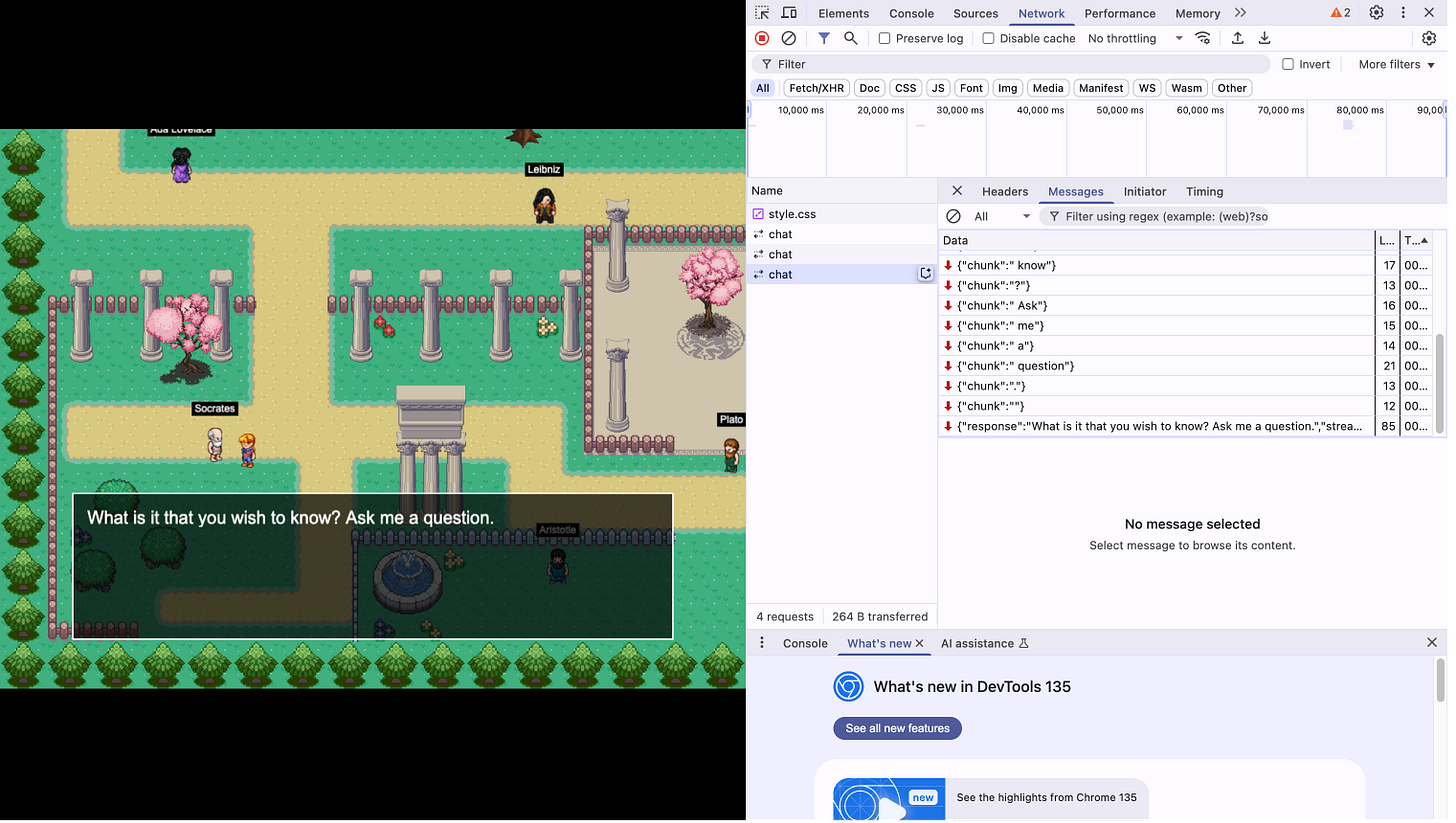The height and width of the screenshot is (823, 1456).
Task: Click the Socrates character in the game
Action: coord(215,445)
